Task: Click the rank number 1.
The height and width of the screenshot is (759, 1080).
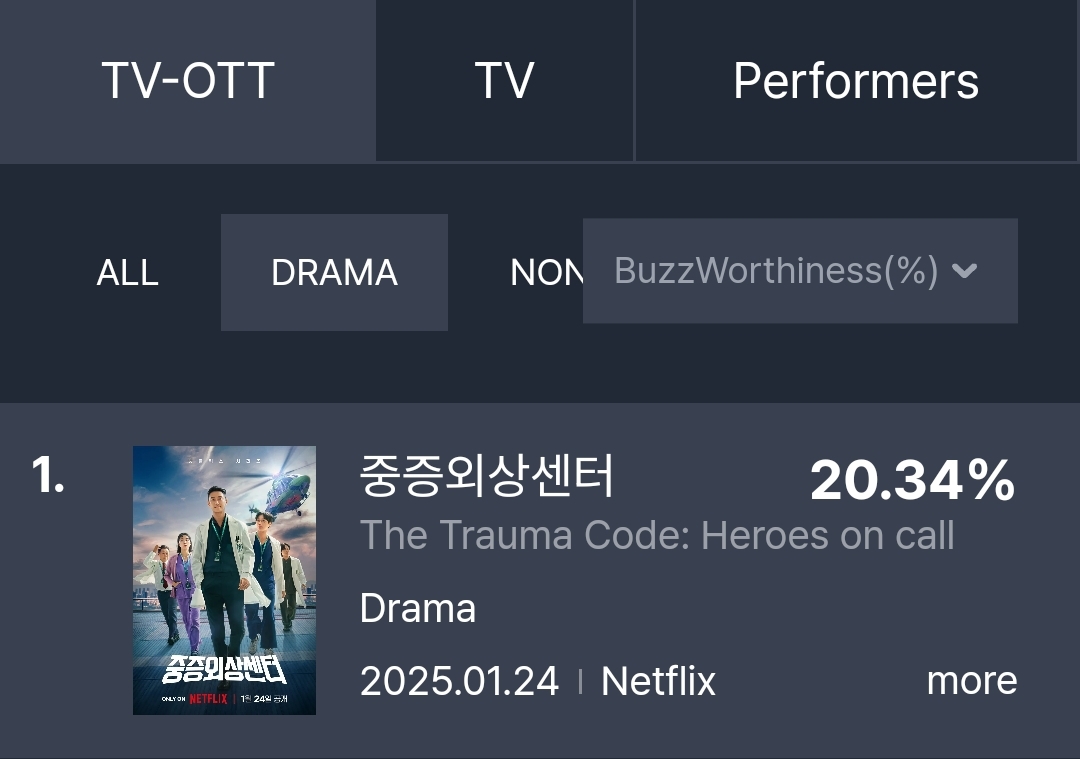Action: coord(48,476)
